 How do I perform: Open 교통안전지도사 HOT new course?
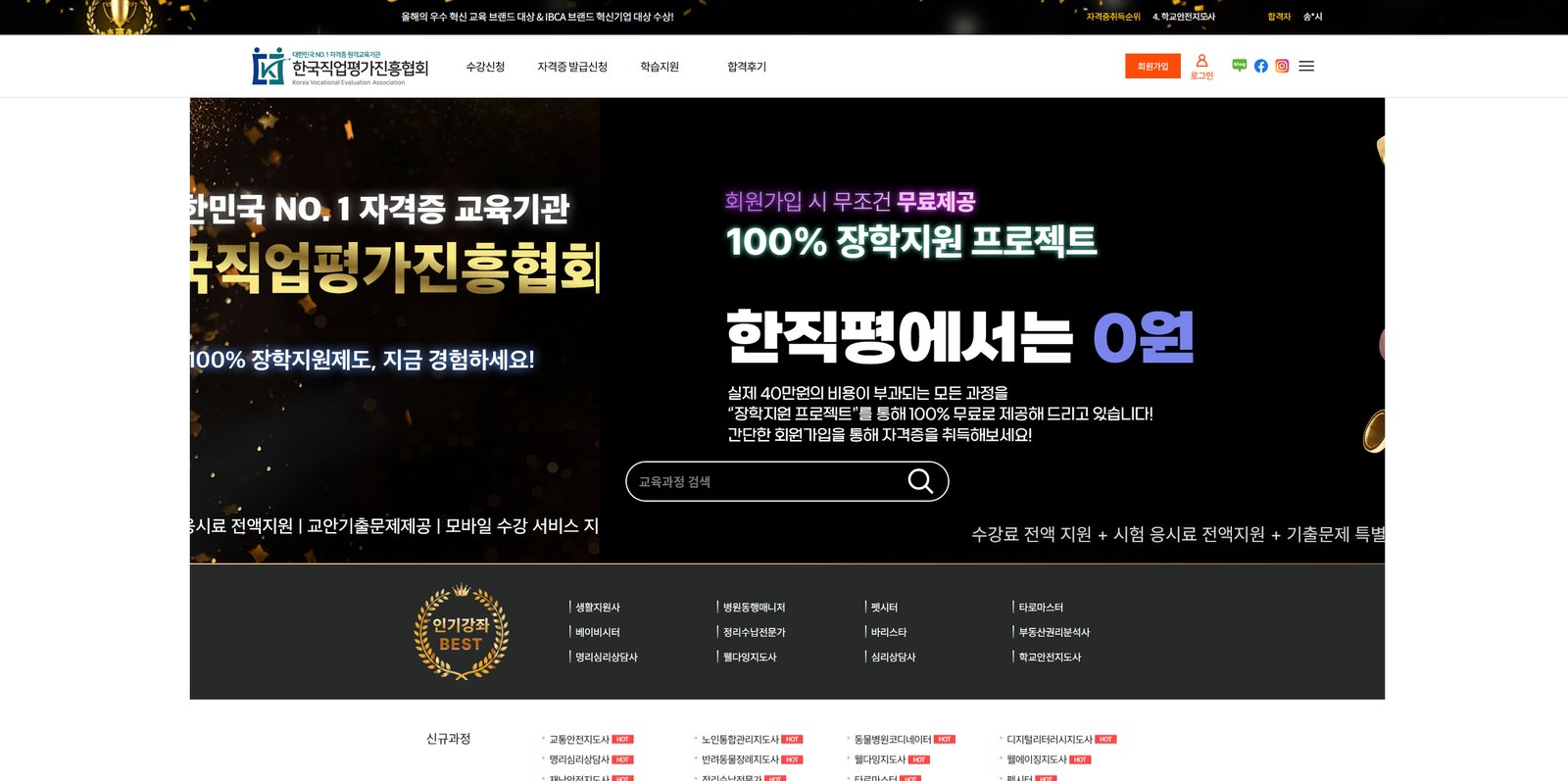coord(579,740)
